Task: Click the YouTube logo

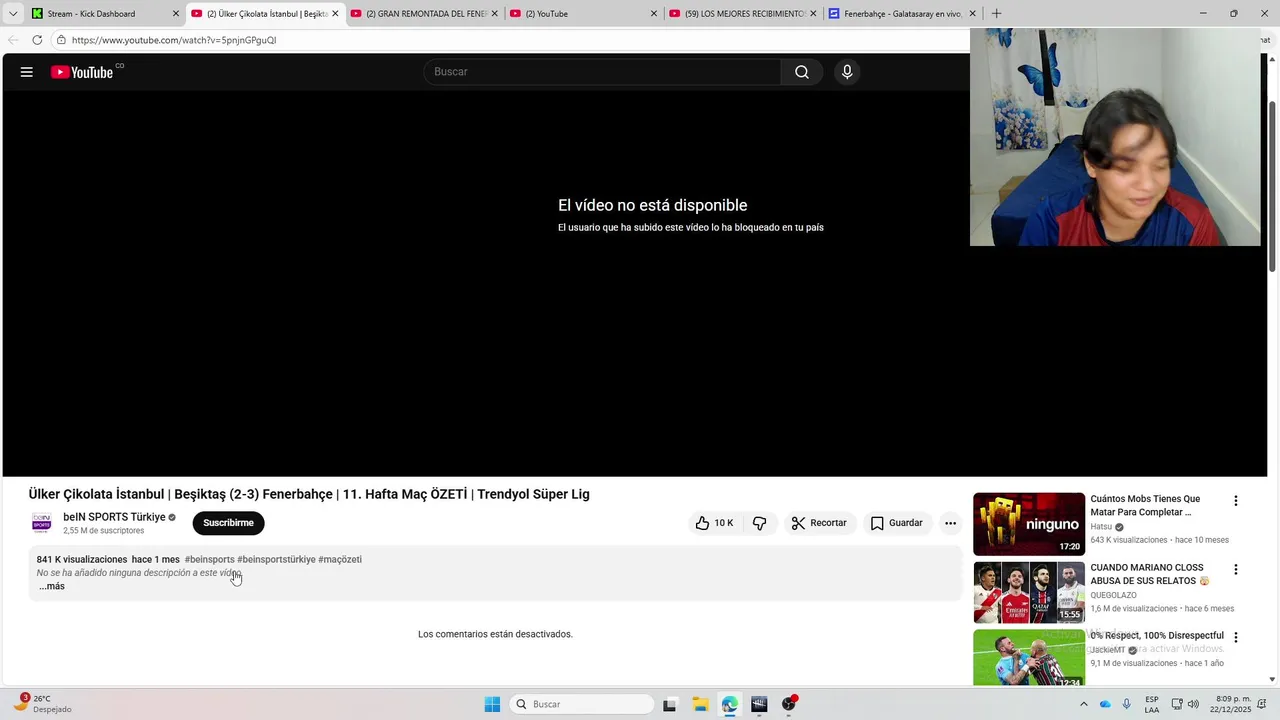Action: tap(82, 72)
